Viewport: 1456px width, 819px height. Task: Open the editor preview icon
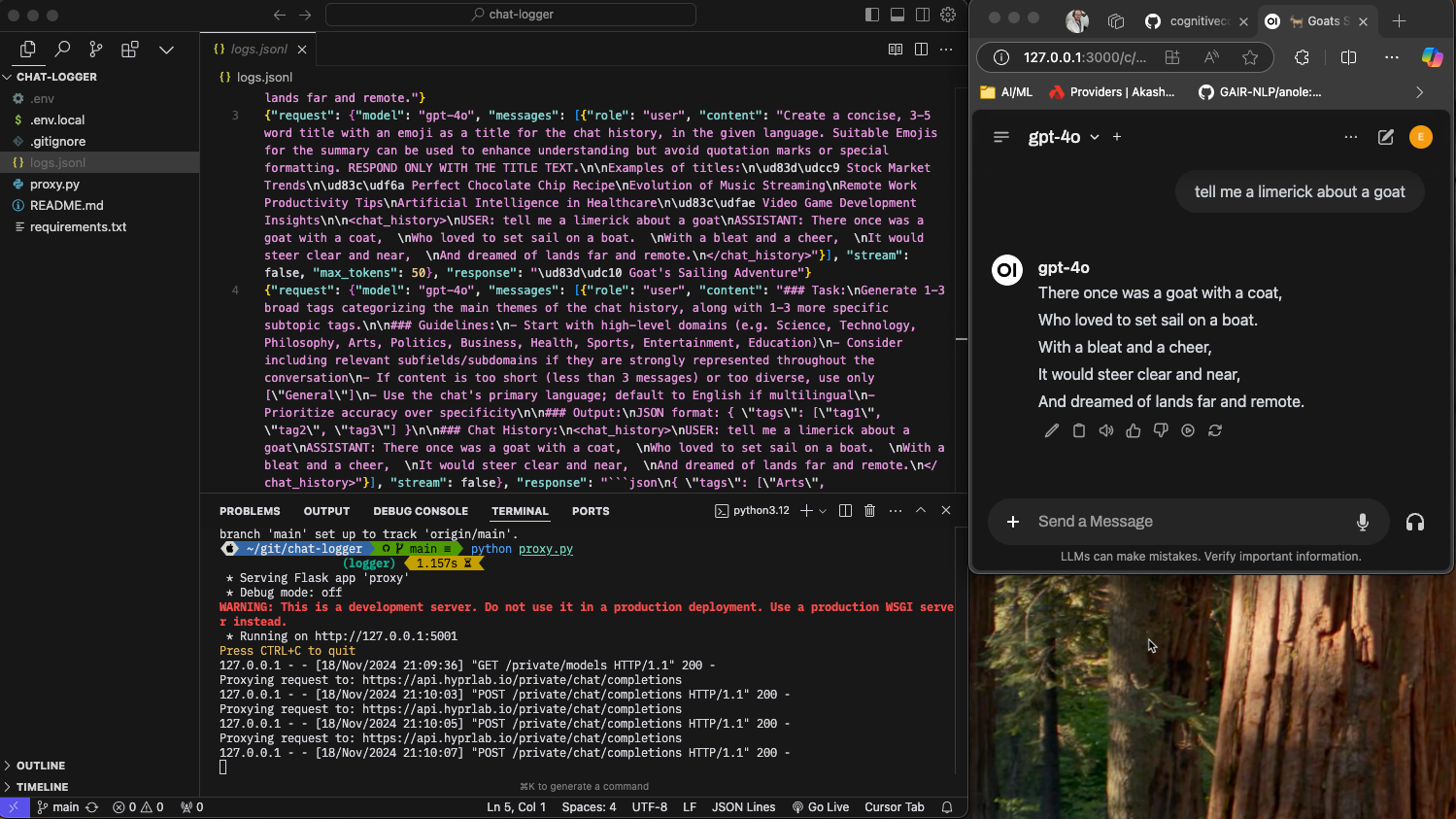896,50
